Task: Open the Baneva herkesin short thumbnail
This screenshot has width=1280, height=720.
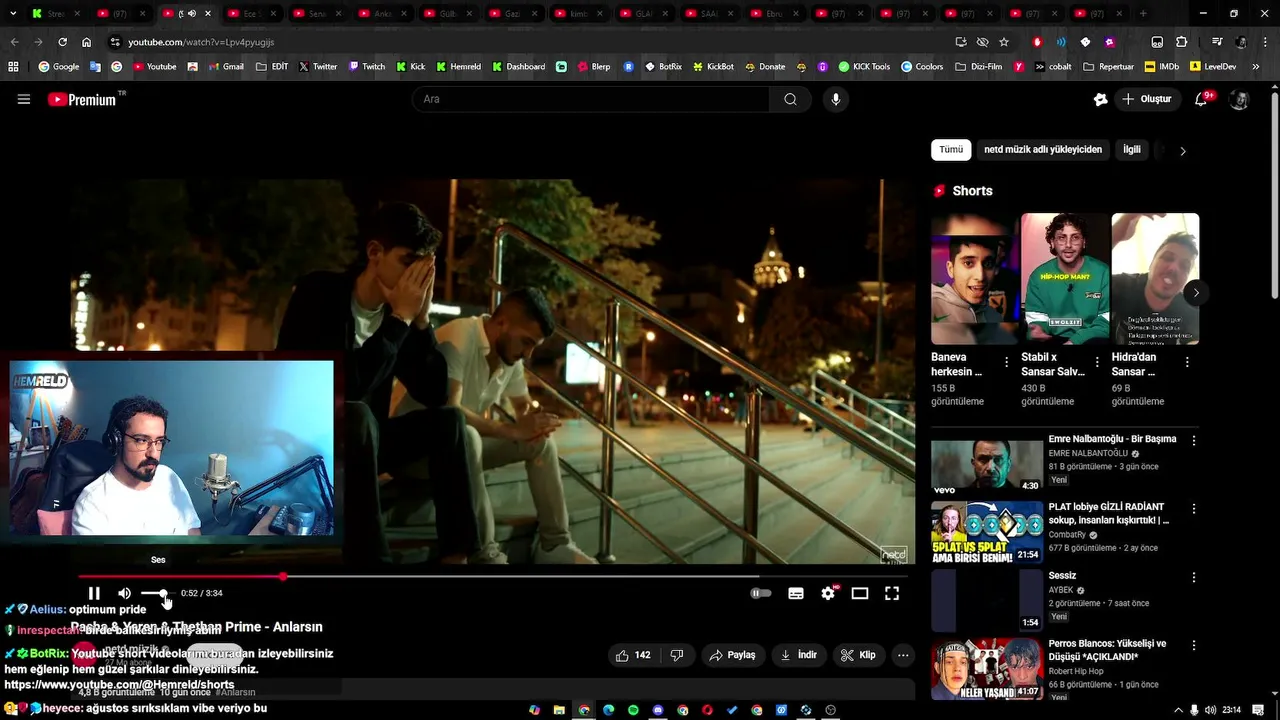Action: pos(975,279)
